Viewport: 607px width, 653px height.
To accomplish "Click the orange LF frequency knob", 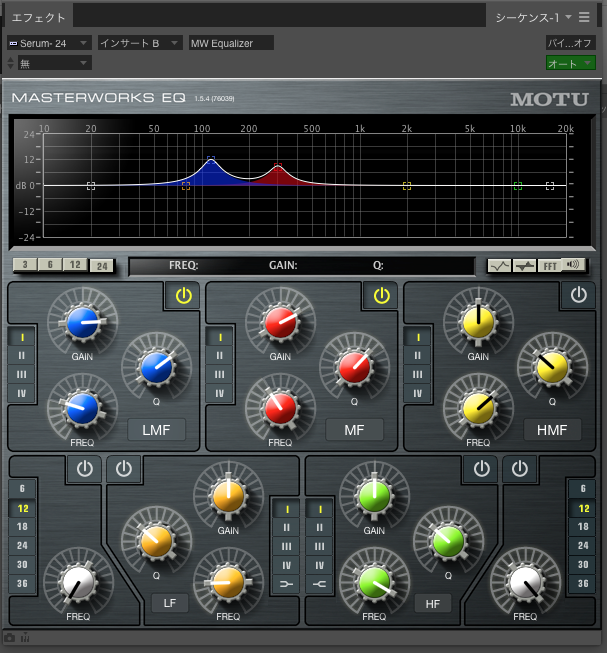I will 228,583.
